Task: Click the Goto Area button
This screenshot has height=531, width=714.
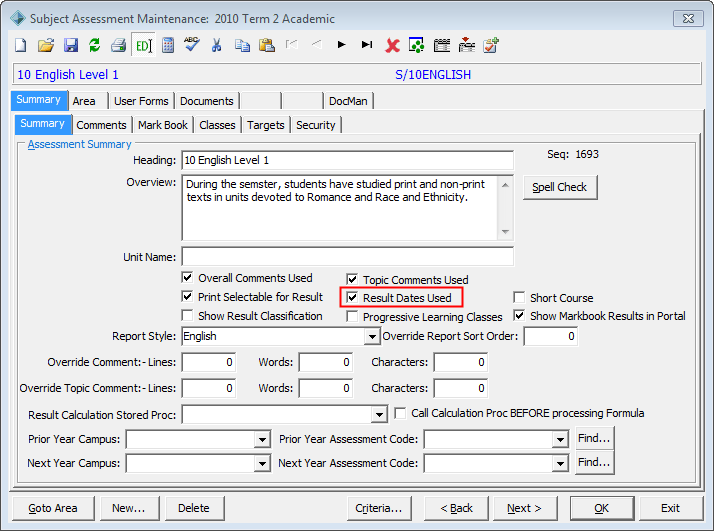Action: (53, 508)
